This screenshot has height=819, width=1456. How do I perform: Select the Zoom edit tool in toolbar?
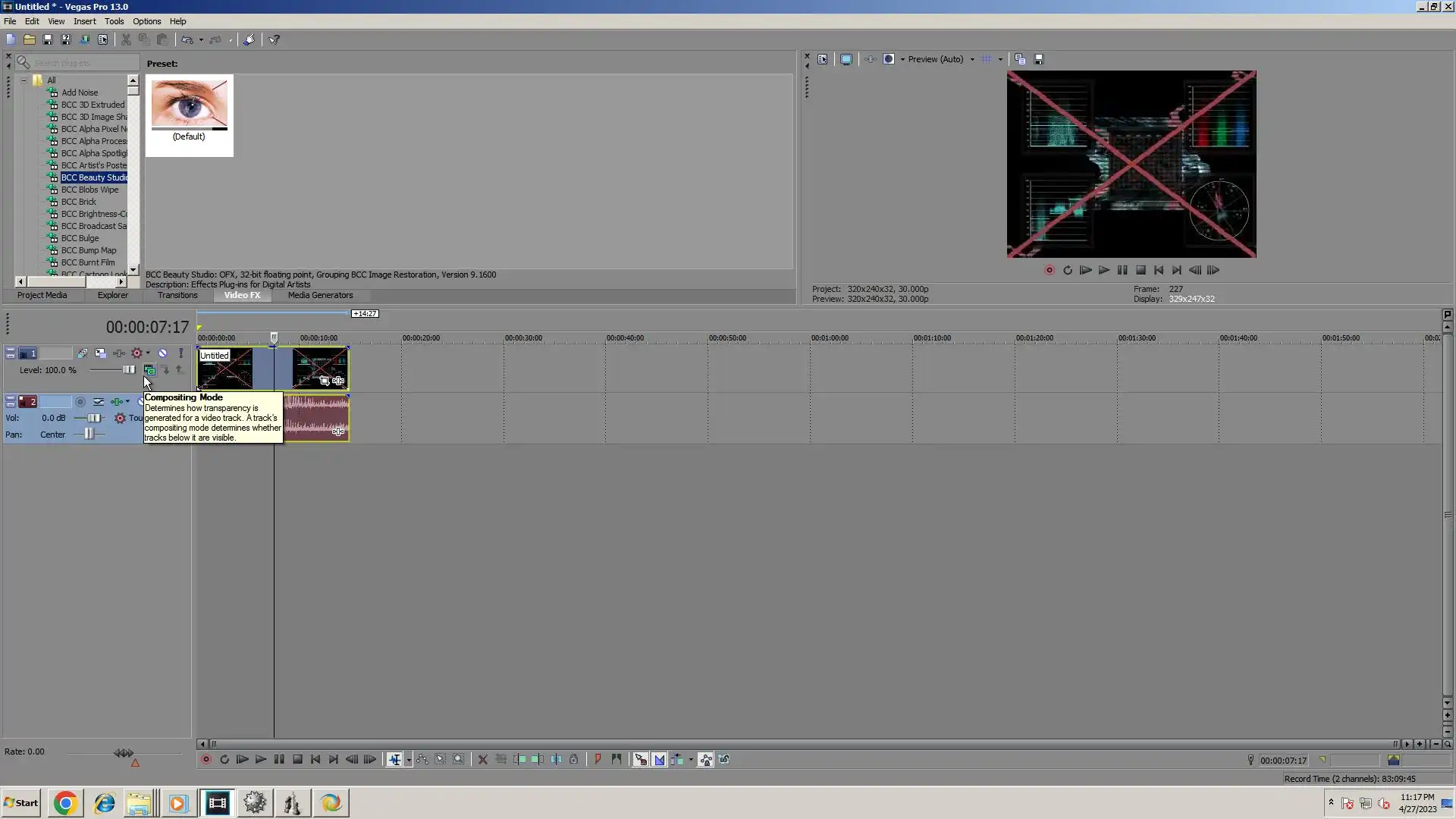pos(459,760)
